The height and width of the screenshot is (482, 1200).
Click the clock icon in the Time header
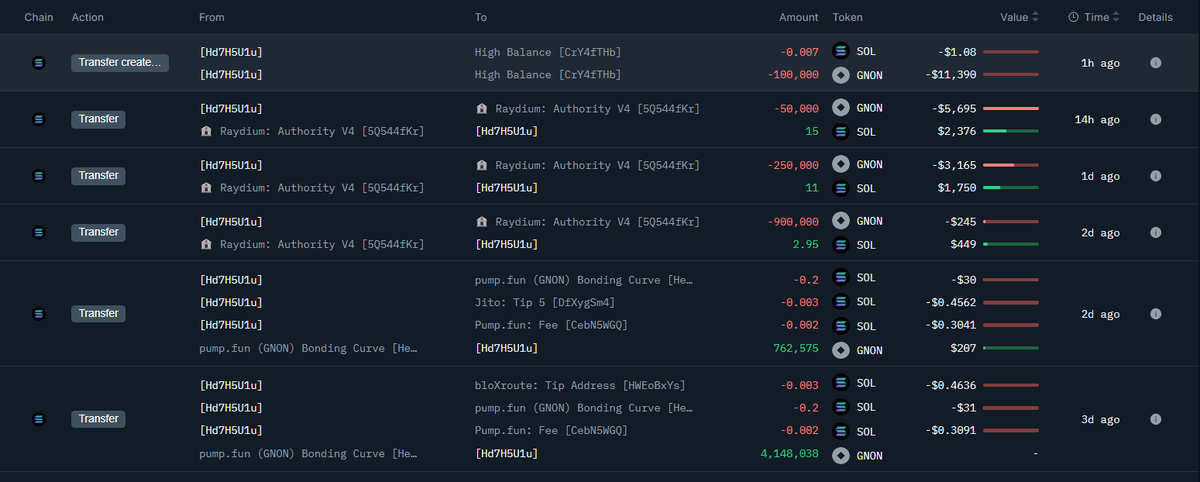[1073, 17]
